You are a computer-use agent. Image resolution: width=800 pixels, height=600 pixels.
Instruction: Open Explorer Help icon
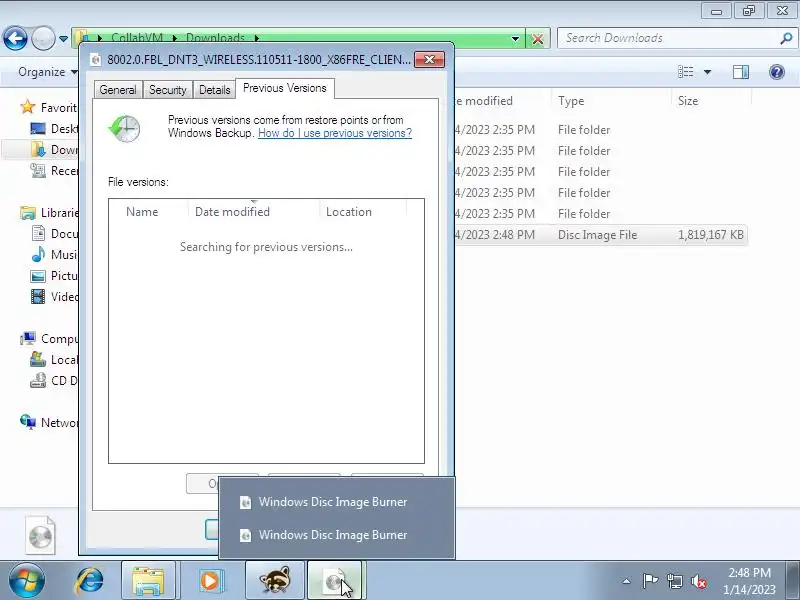[x=777, y=72]
